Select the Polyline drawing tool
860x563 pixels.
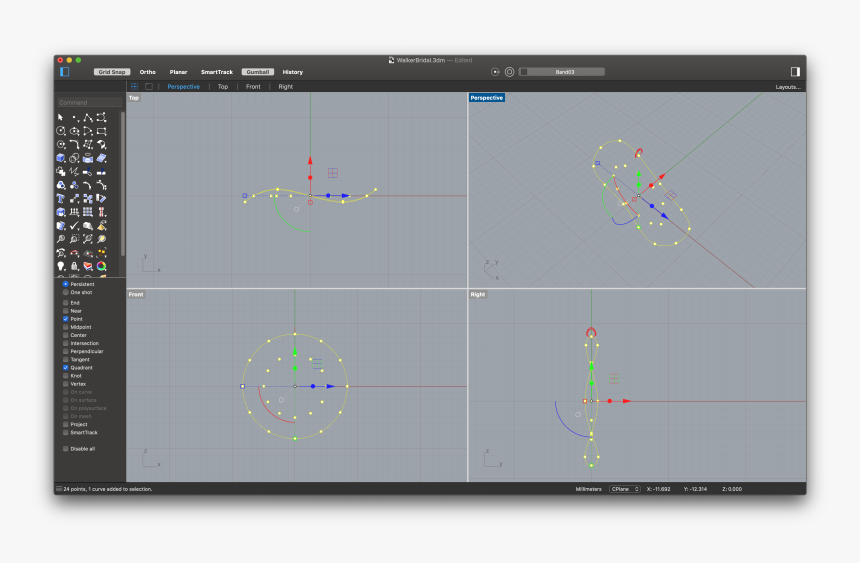pyautogui.click(x=88, y=117)
